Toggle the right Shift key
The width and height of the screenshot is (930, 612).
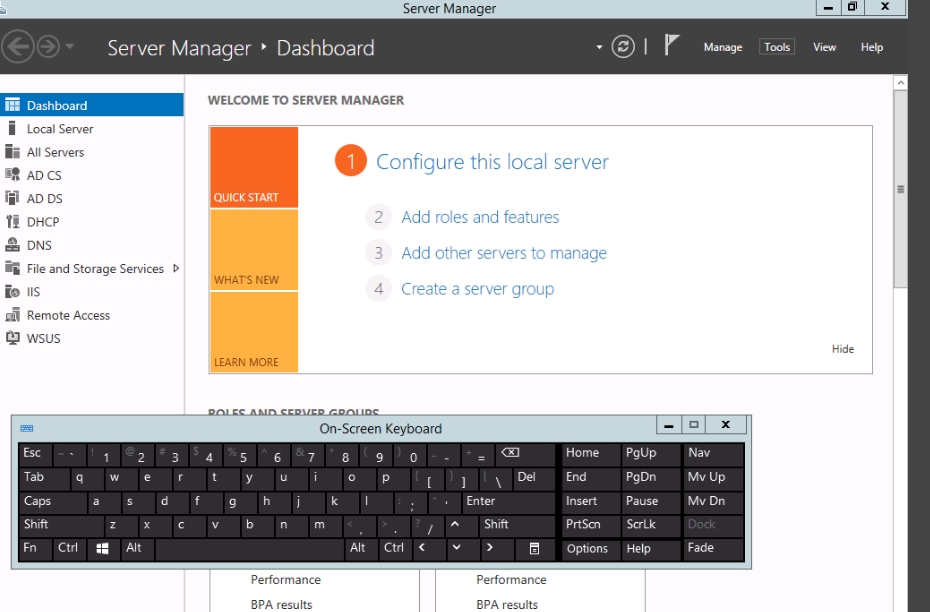(x=517, y=525)
